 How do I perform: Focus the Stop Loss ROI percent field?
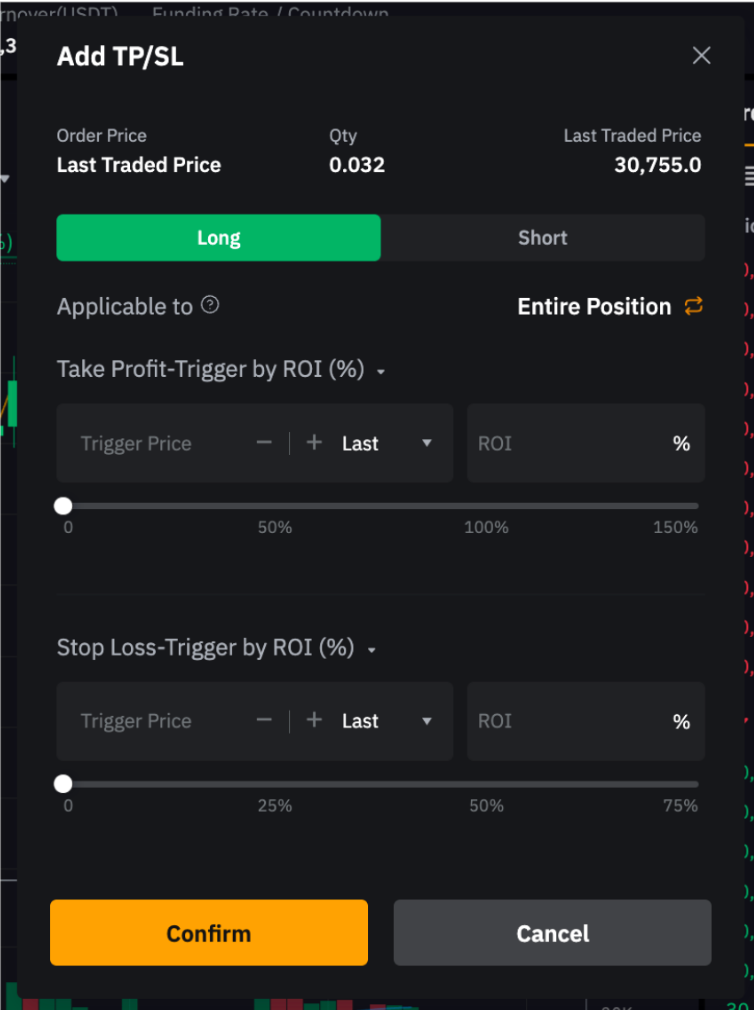point(570,721)
